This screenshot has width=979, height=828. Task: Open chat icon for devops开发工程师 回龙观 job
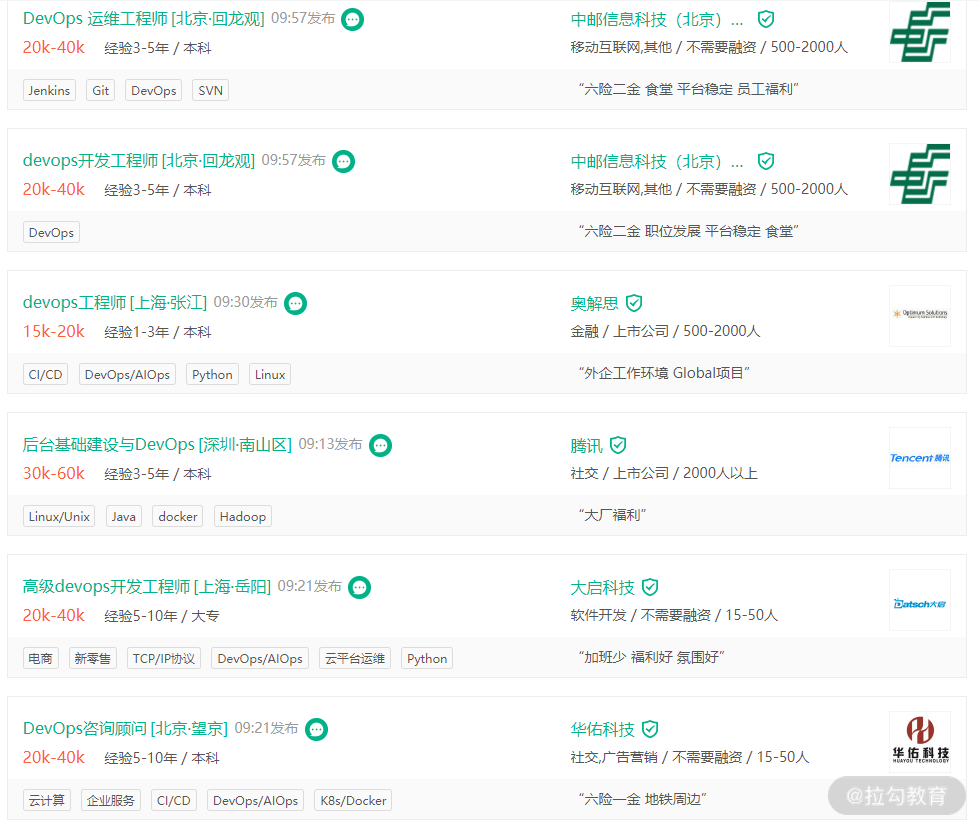click(343, 161)
